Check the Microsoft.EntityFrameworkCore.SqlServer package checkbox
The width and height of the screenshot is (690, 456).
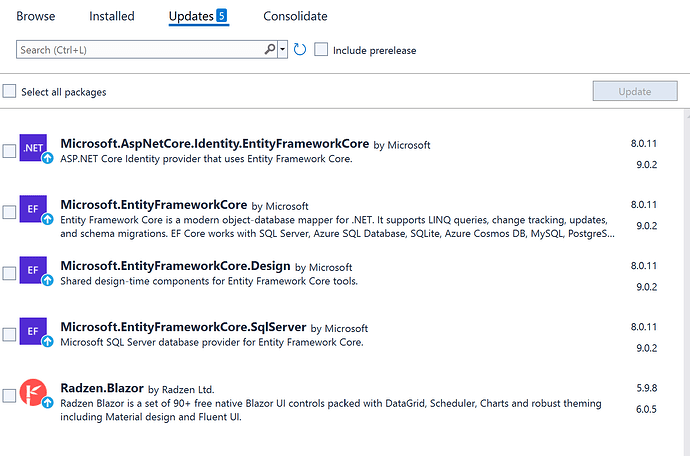coord(9,335)
